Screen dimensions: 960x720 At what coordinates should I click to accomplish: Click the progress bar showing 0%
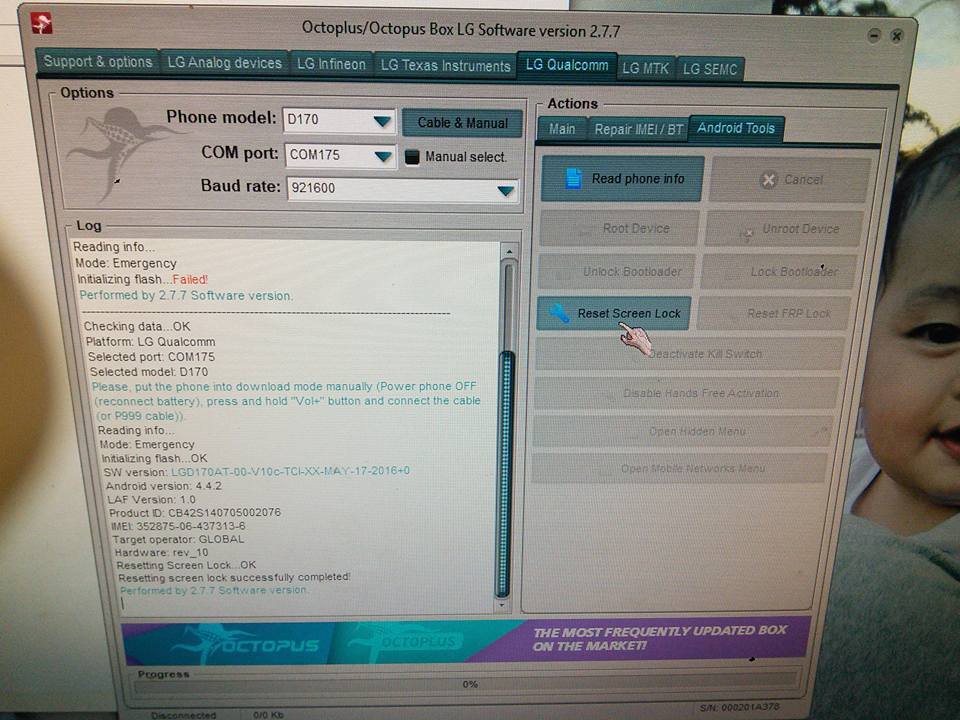coord(468,684)
